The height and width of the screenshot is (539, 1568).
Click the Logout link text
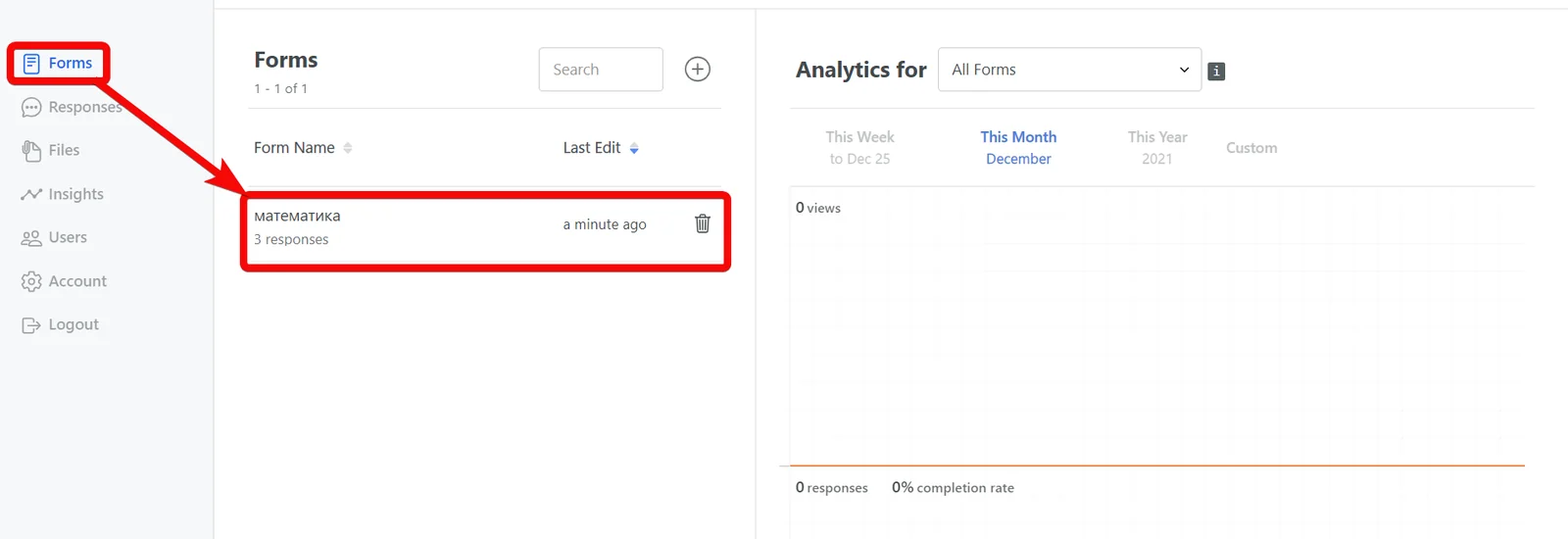(73, 325)
